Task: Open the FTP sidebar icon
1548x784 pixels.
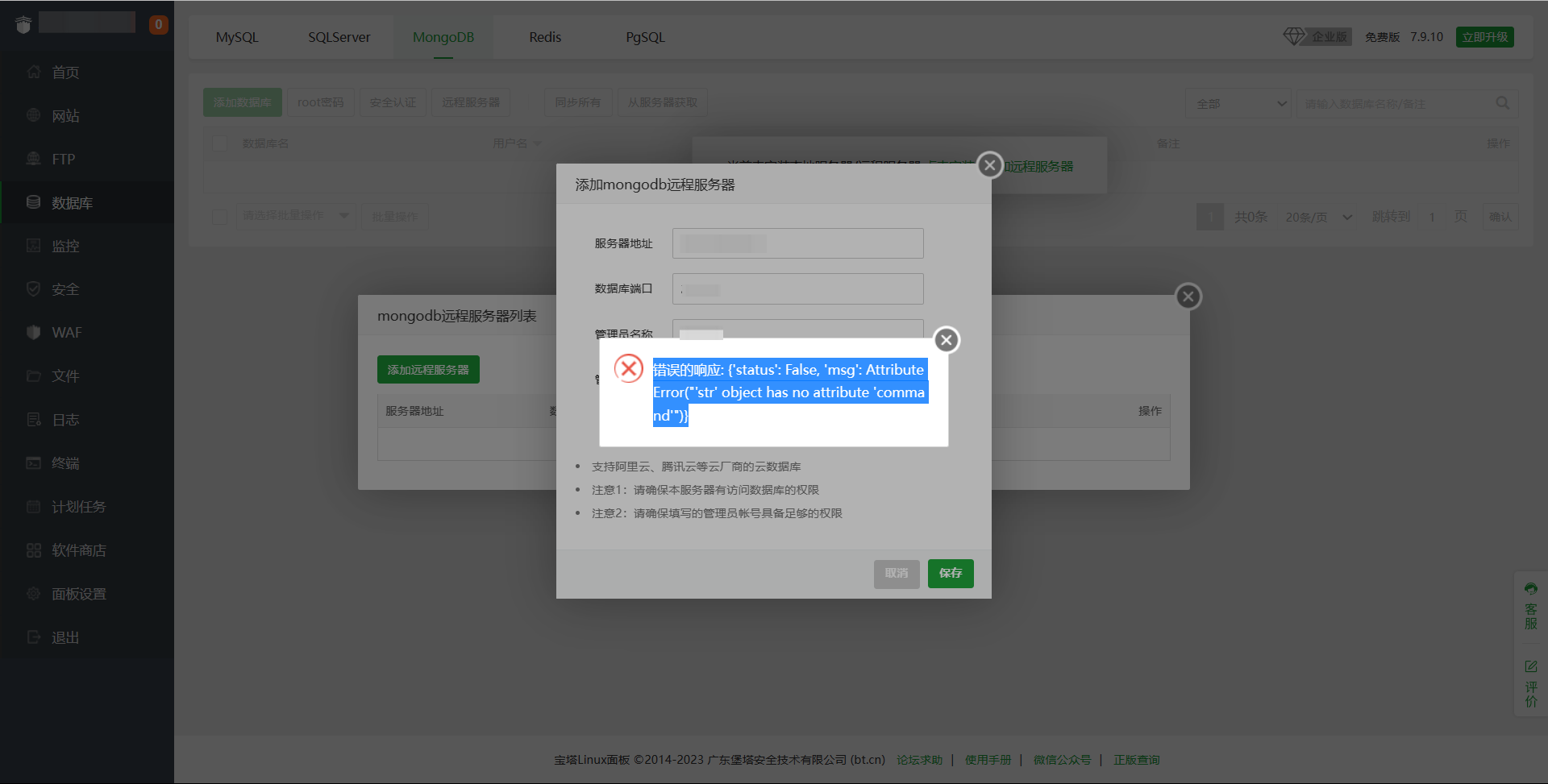Action: [x=33, y=159]
